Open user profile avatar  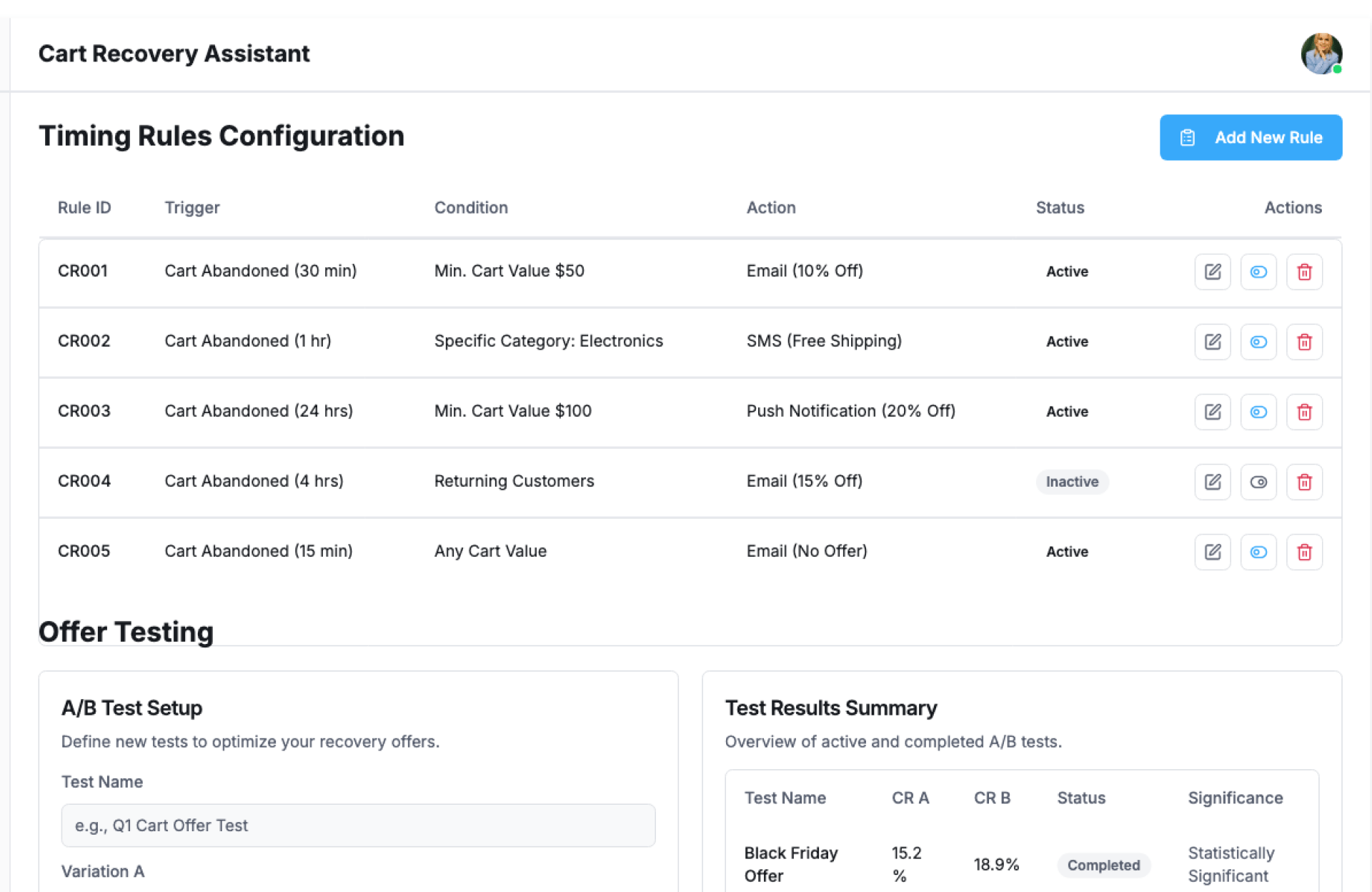(1320, 54)
